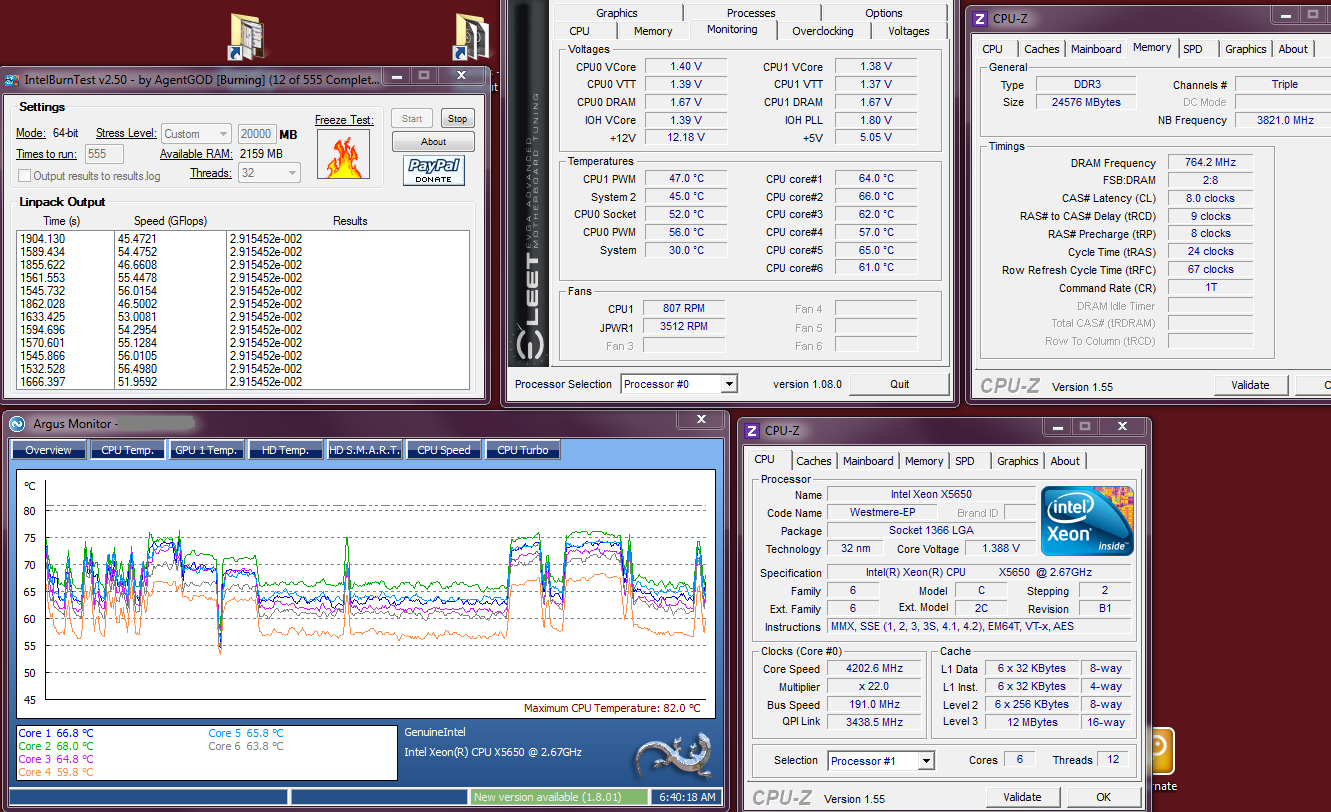Screen dimensions: 1331x812
Task: Switch to the HD S.M.A.R.T. tab
Action: point(365,450)
